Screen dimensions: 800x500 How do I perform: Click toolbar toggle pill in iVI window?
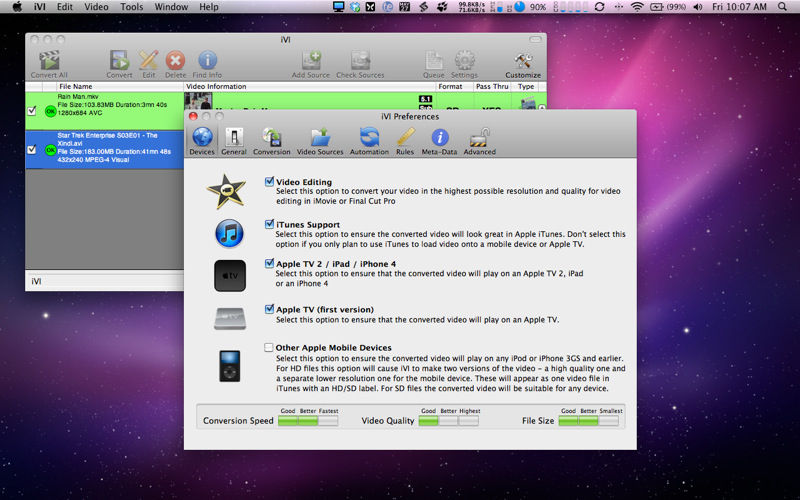point(535,39)
